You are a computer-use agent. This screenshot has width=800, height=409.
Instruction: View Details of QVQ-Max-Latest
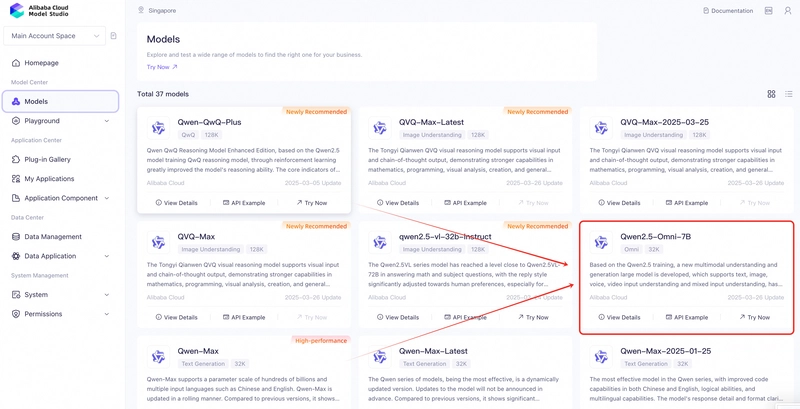point(397,203)
